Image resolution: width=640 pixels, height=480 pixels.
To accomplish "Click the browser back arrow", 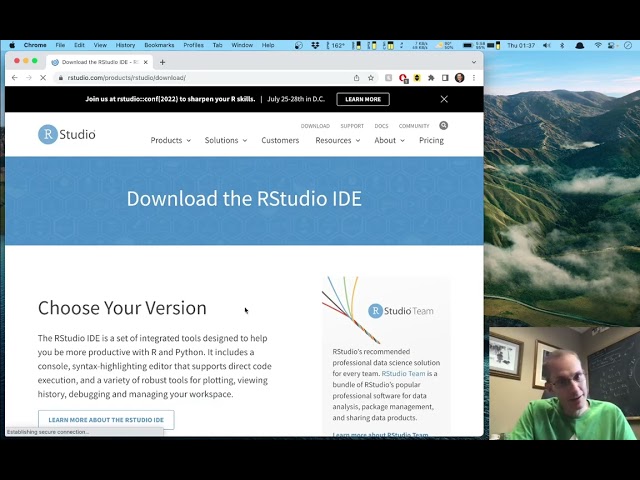I will 15,78.
